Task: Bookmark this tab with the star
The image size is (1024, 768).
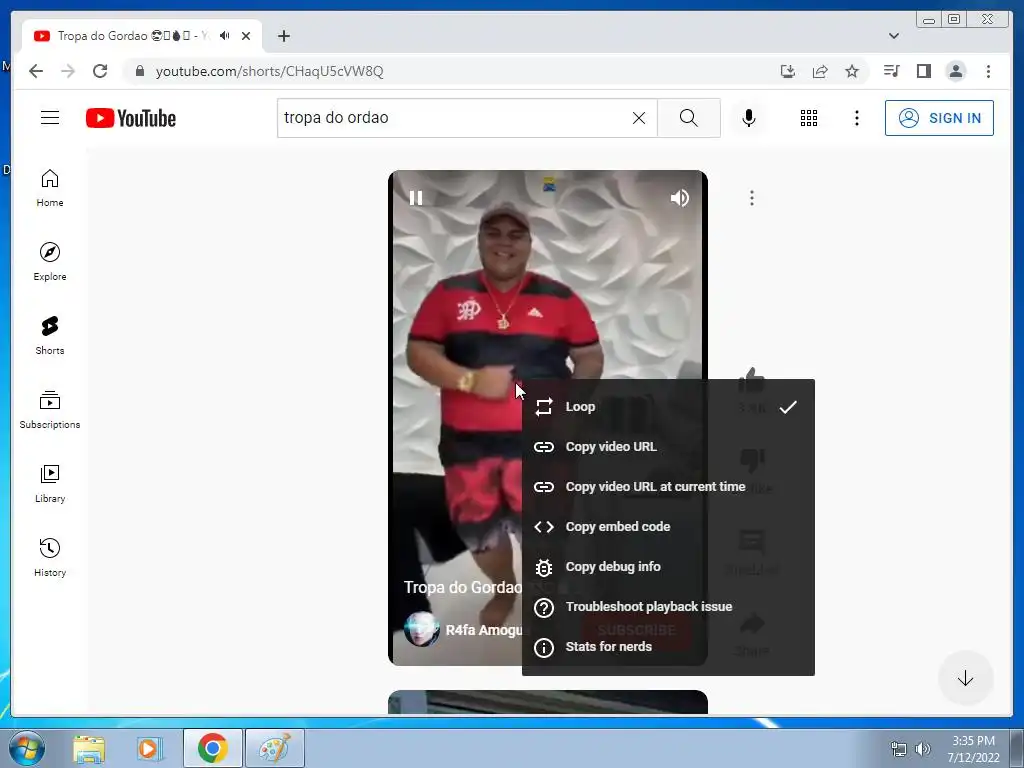Action: point(852,71)
